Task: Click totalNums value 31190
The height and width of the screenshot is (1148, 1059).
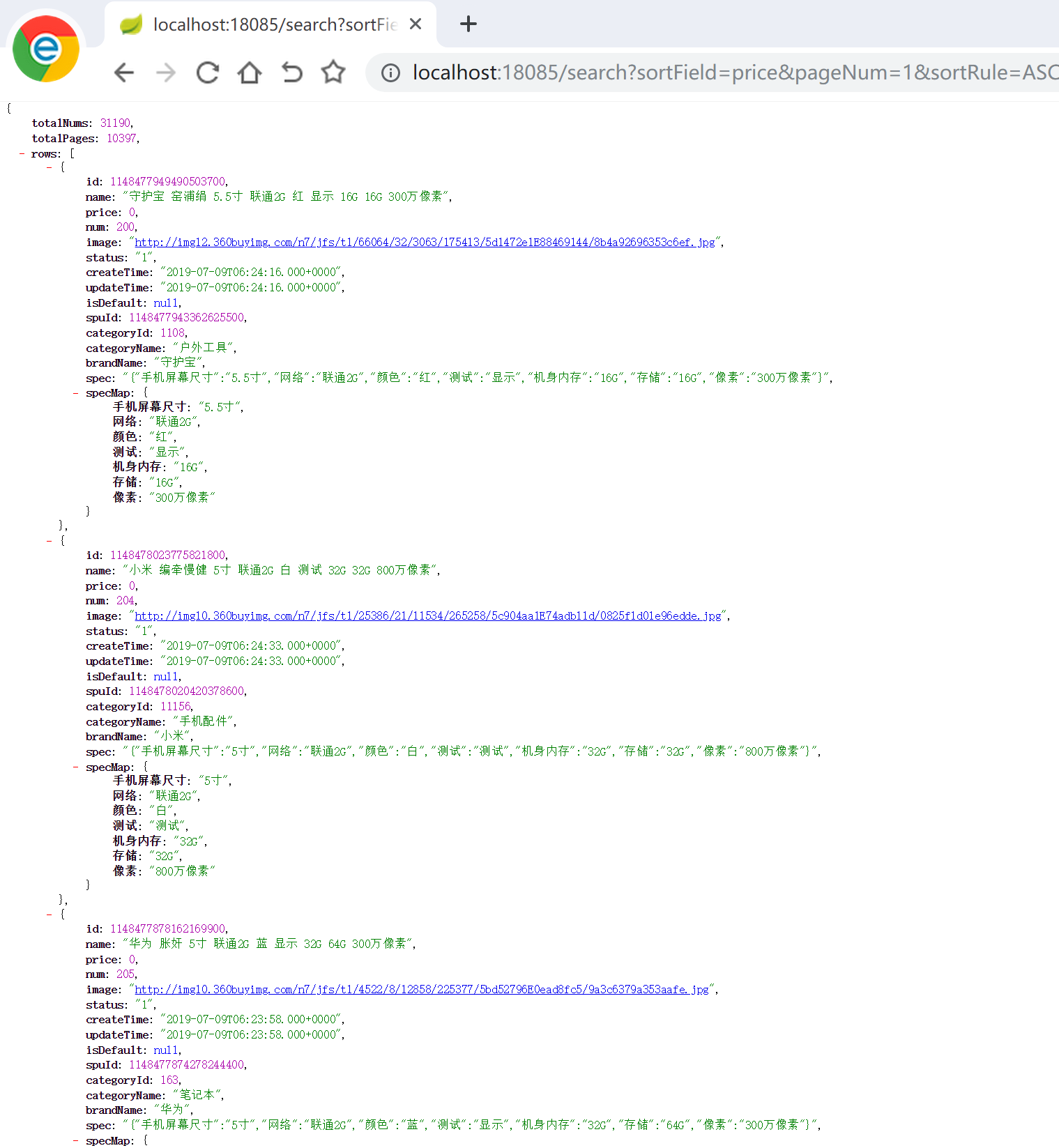Action: [x=115, y=123]
